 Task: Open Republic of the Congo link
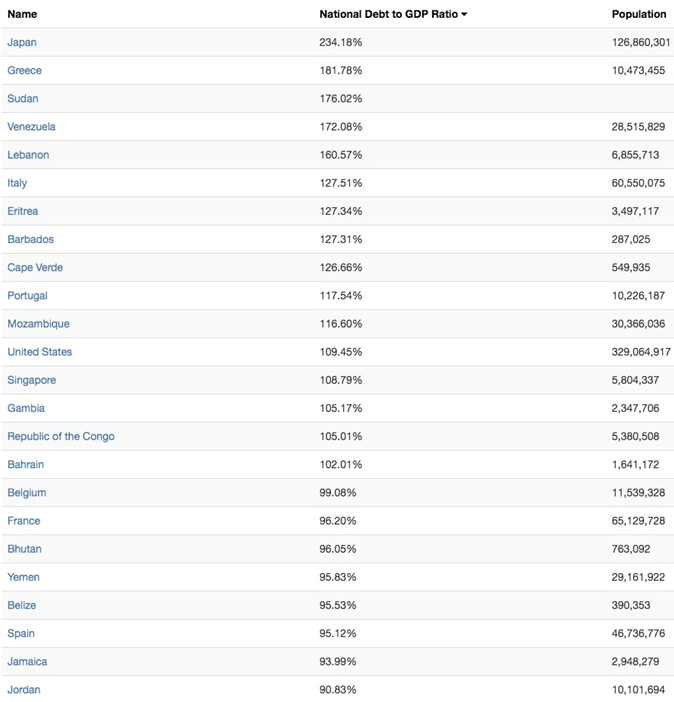(61, 436)
